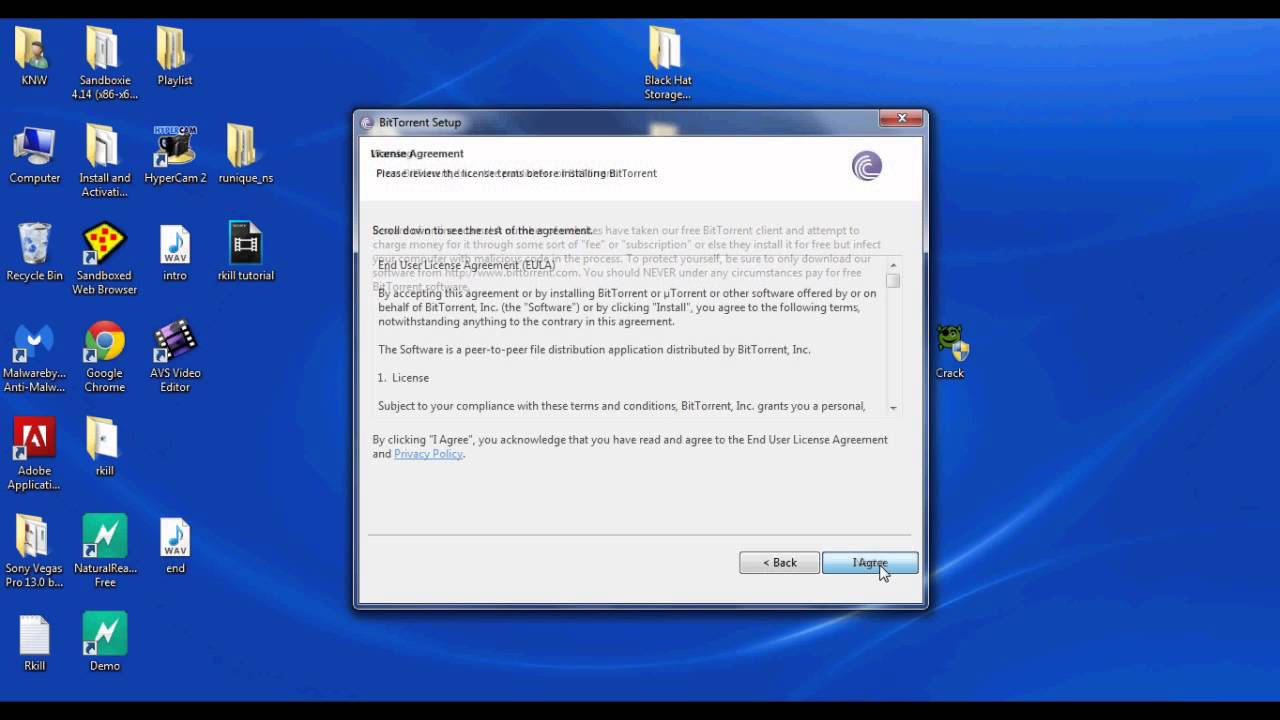Launch Google Chrome from desktop
This screenshot has height=720, width=1280.
[104, 356]
